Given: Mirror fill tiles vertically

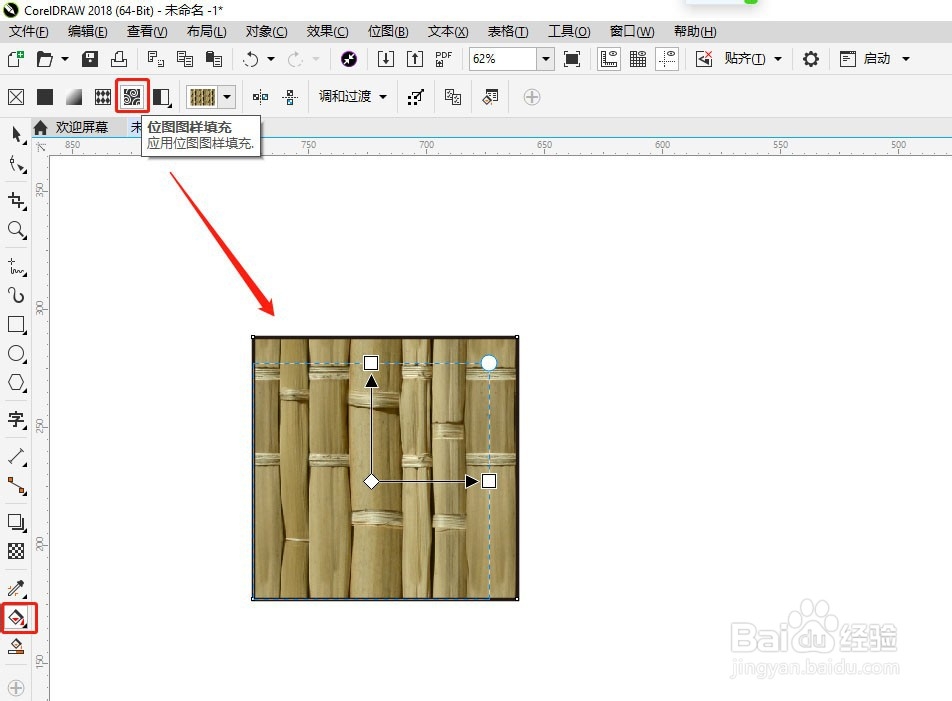Looking at the screenshot, I should click(x=290, y=97).
